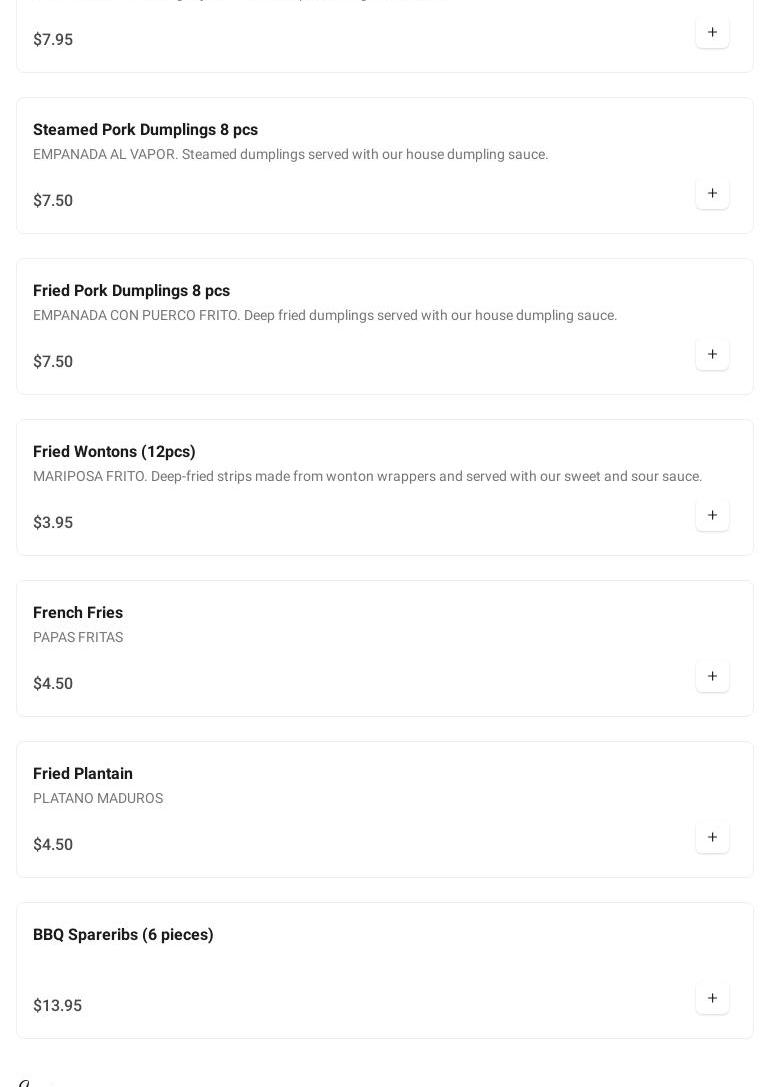Screen dimensions: 770x1087
Task: Tap the plus button for Fried Plantain
Action: point(712,838)
